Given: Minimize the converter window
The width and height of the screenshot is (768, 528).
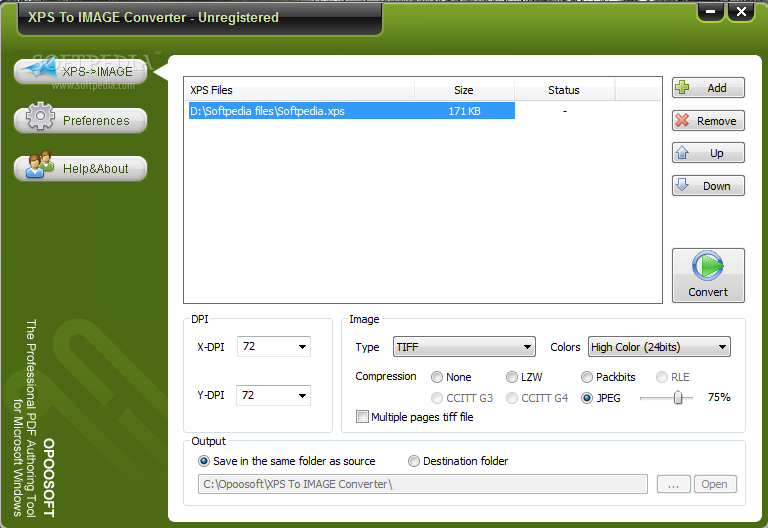Looking at the screenshot, I should (711, 11).
